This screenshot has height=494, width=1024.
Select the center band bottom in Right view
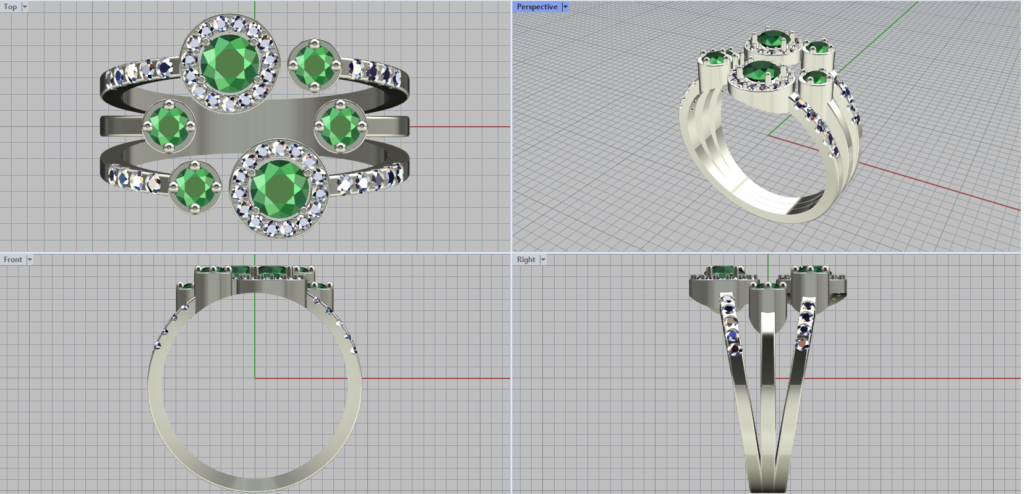[767, 470]
